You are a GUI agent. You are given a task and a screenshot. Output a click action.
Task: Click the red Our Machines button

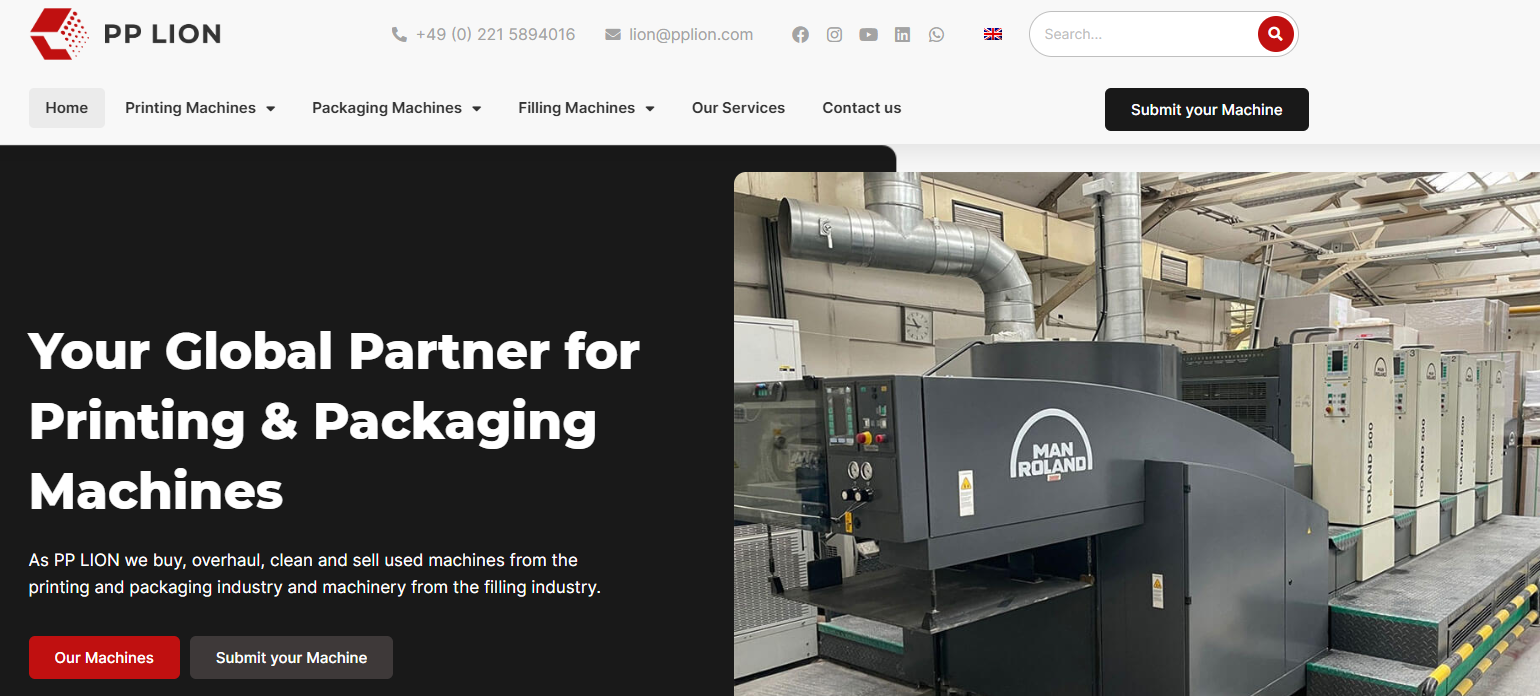click(x=104, y=658)
